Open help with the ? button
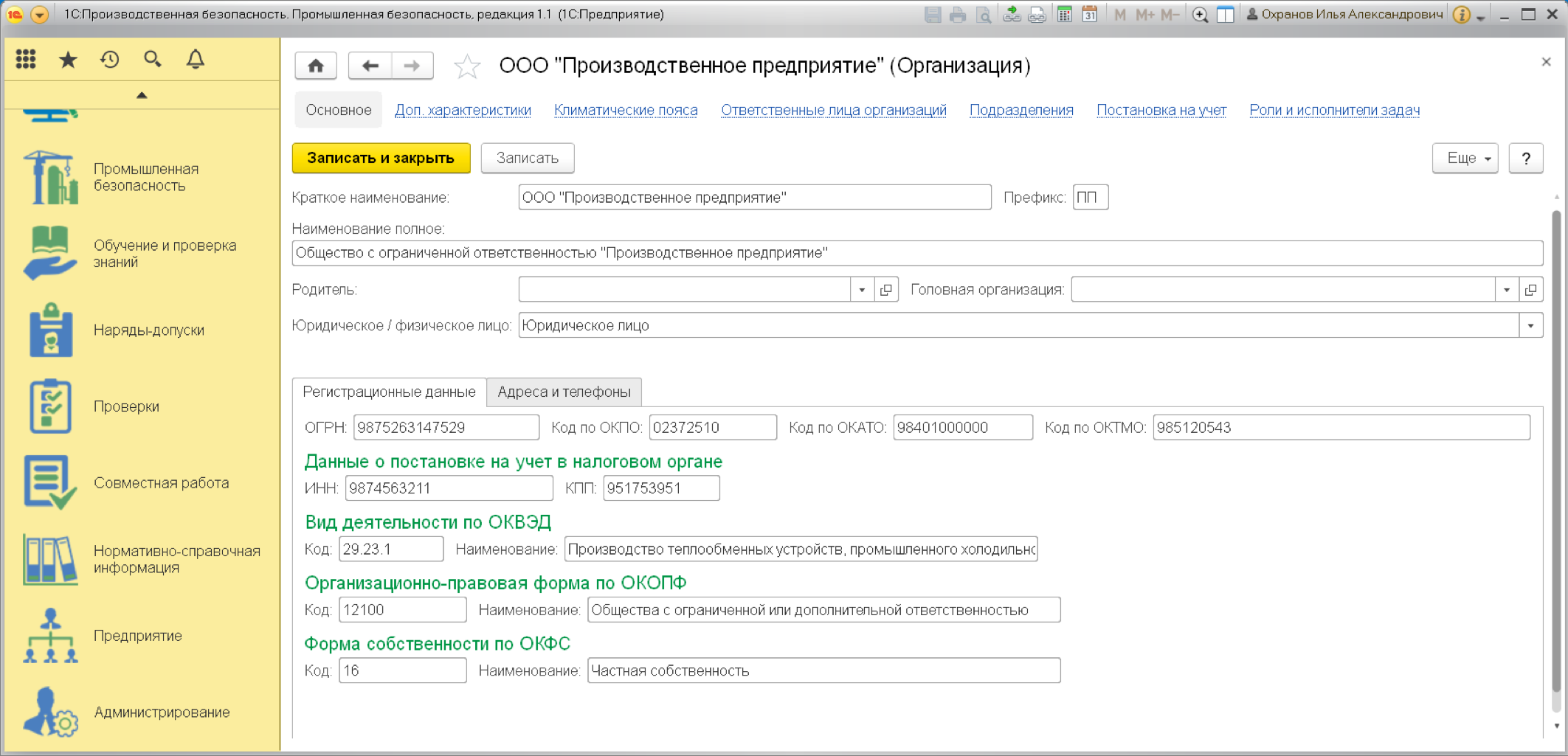The width and height of the screenshot is (1568, 756). (x=1526, y=158)
